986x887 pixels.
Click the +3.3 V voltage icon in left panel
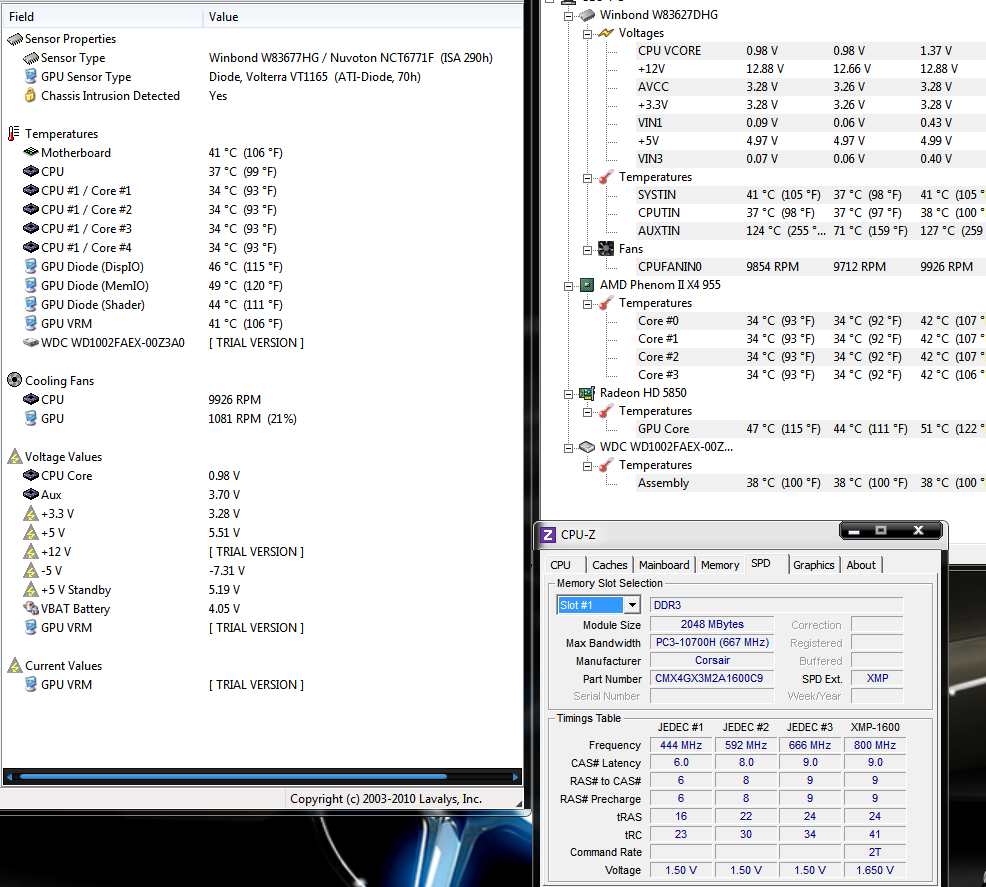point(31,514)
